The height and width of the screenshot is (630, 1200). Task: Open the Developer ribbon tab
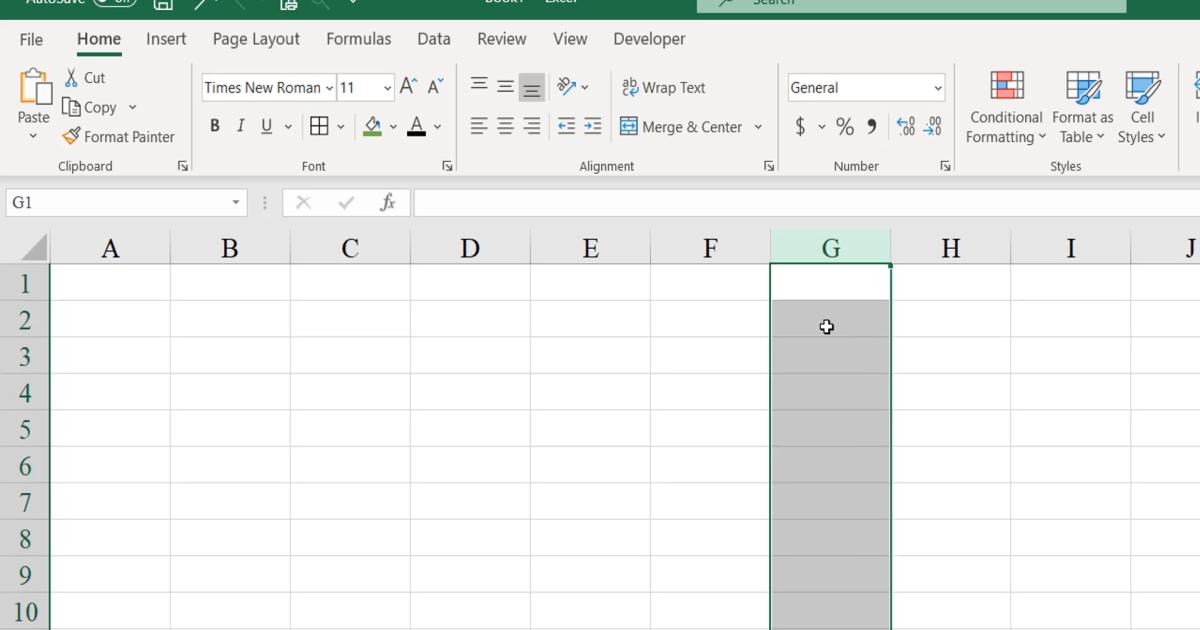pos(648,39)
